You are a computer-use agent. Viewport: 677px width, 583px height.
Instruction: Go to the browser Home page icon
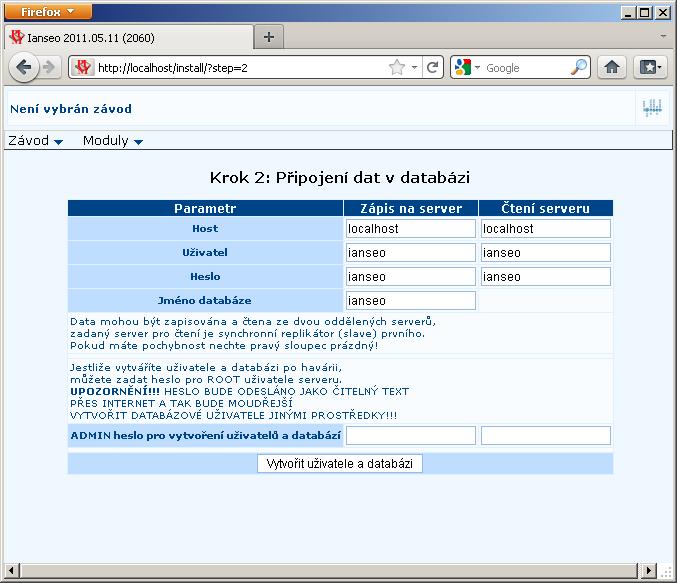612,67
